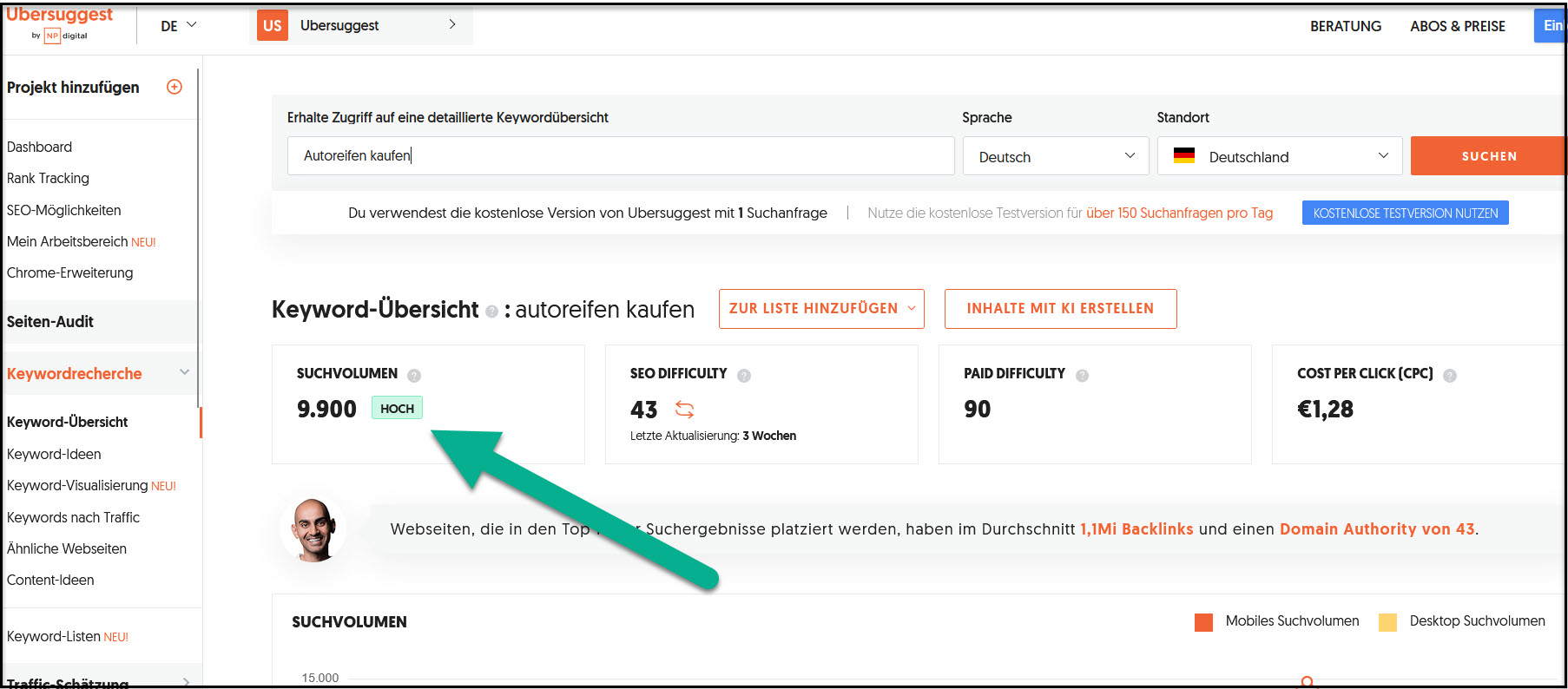Click the blue sign-in button at top right

pyautogui.click(x=1551, y=26)
